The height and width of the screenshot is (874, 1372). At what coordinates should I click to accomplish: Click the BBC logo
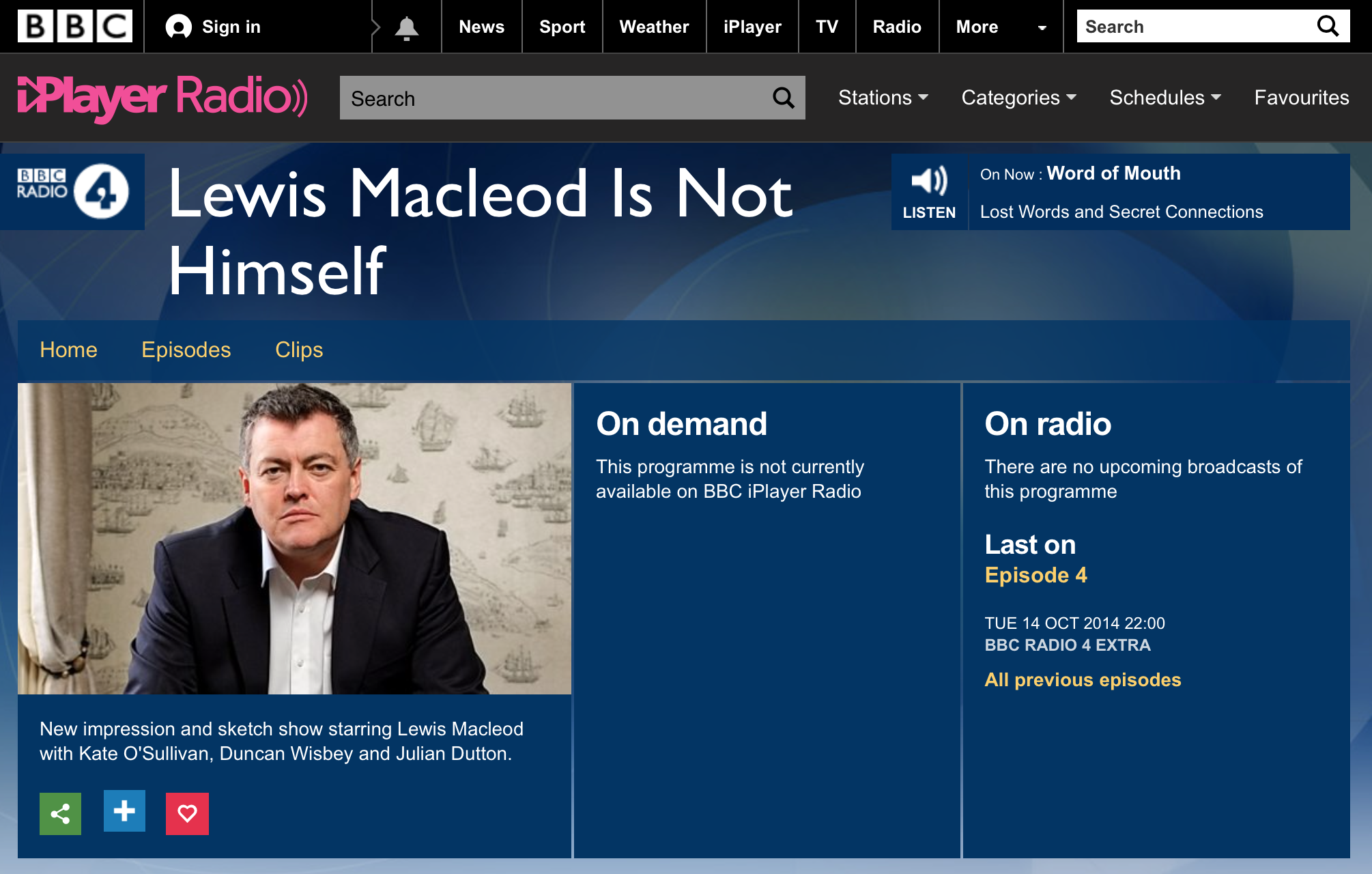(x=74, y=27)
